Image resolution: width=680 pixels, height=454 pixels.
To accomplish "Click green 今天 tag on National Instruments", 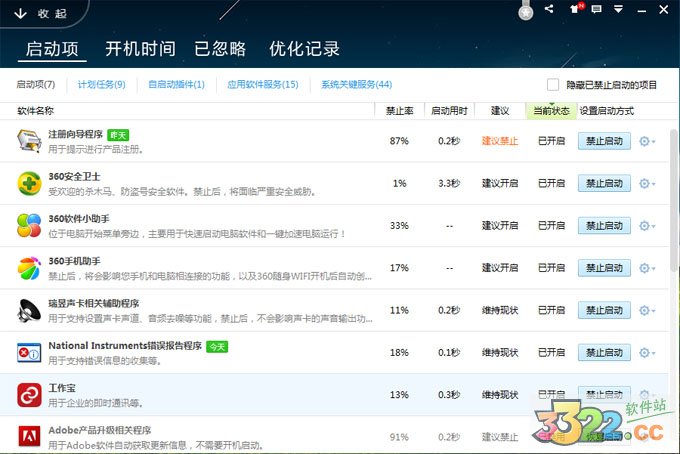I will tap(217, 347).
